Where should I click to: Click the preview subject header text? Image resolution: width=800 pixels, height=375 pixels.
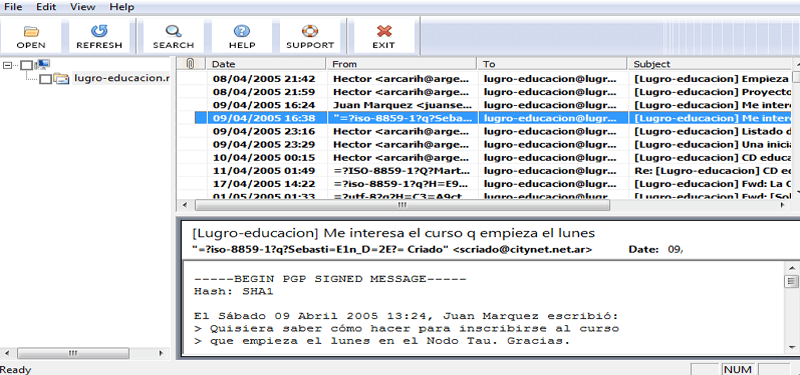[x=393, y=233]
